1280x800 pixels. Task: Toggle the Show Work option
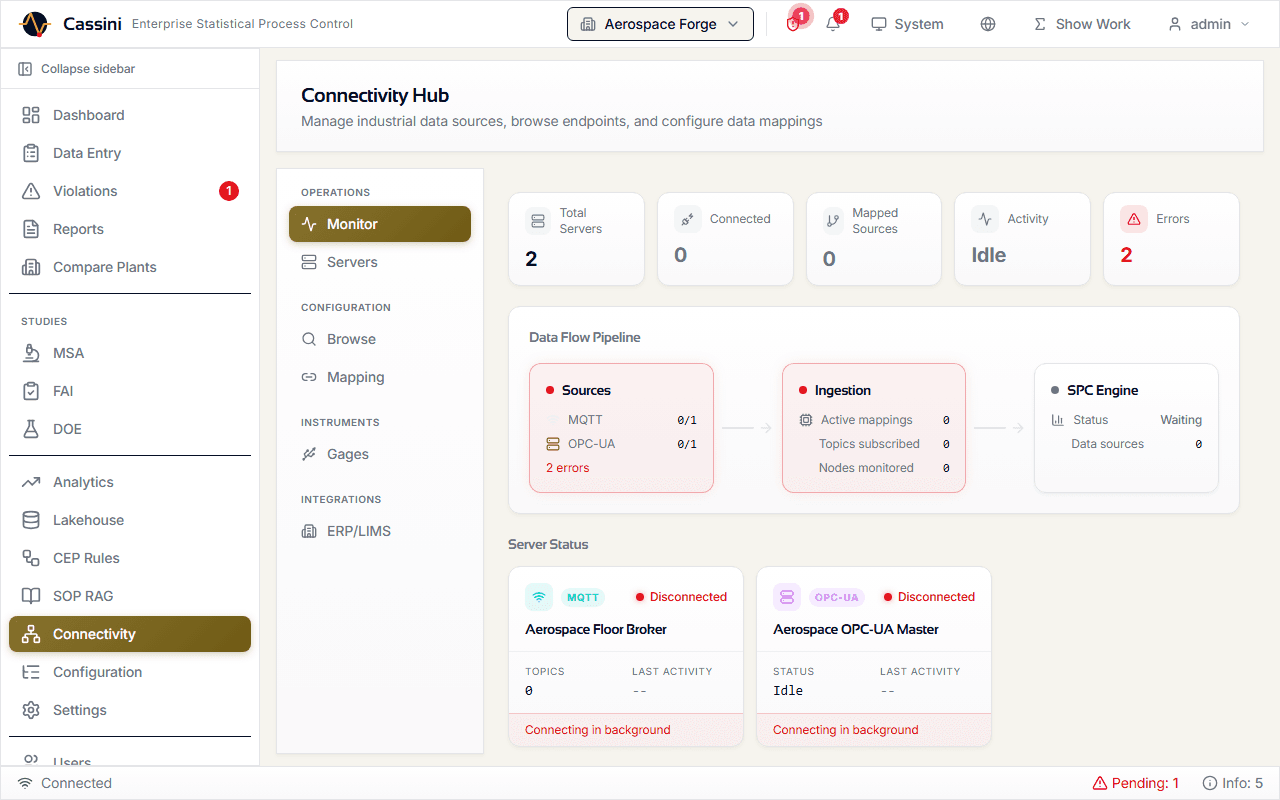[x=1081, y=24]
